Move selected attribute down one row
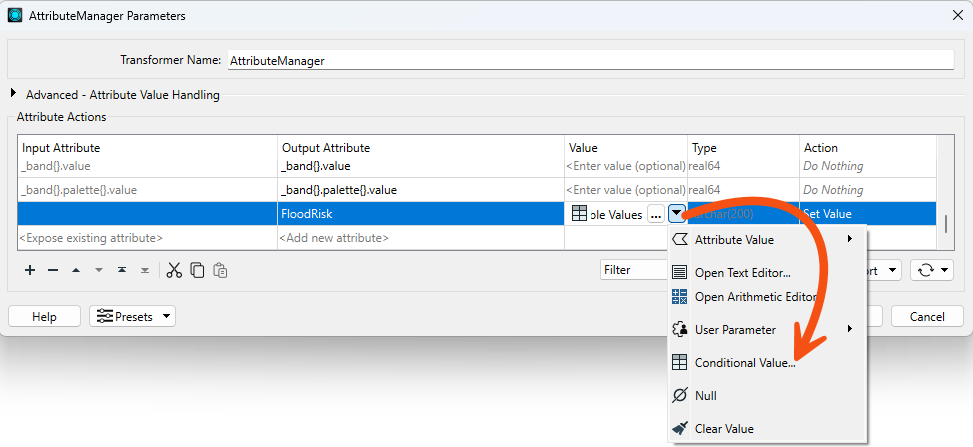 click(99, 270)
